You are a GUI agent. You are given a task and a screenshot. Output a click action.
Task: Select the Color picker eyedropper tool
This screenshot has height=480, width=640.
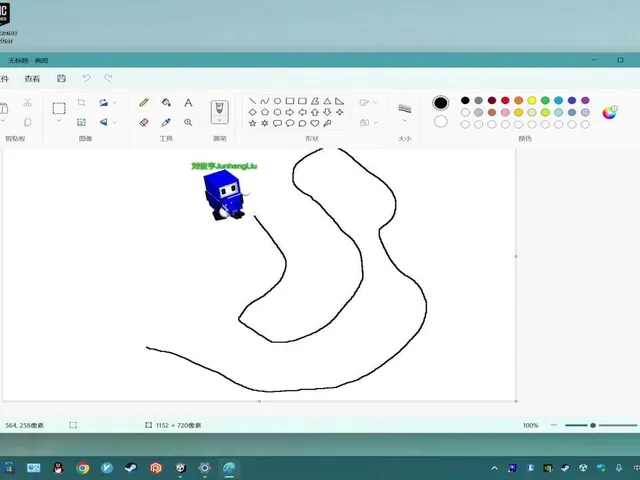pos(166,122)
